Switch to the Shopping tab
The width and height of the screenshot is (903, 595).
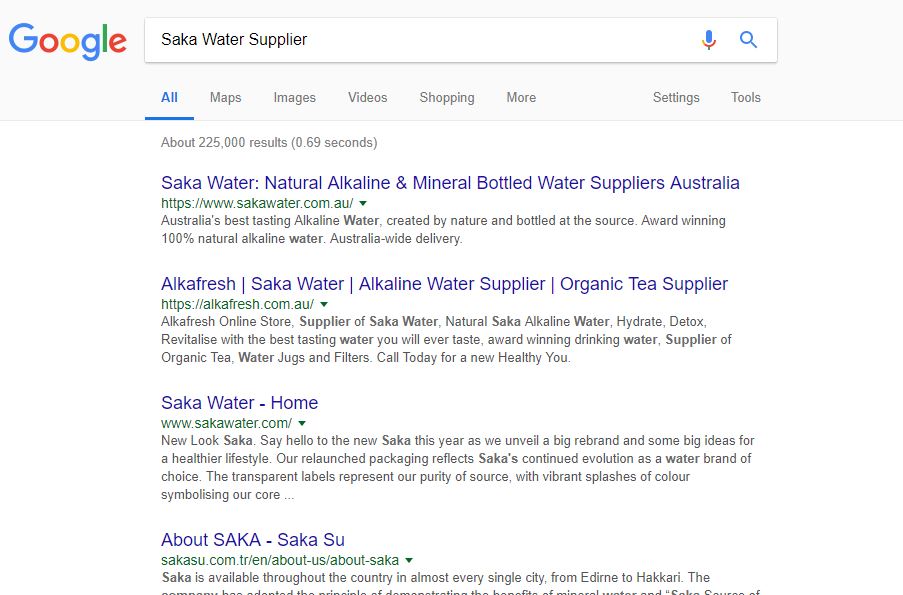[447, 97]
